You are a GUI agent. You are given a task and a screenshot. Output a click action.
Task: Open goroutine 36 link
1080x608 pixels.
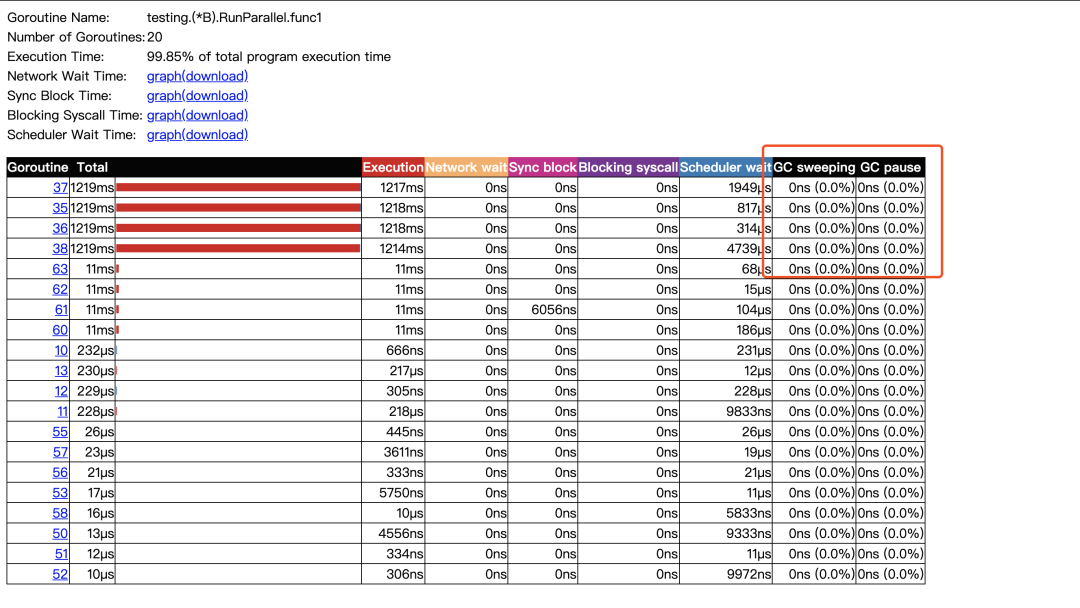click(x=61, y=228)
